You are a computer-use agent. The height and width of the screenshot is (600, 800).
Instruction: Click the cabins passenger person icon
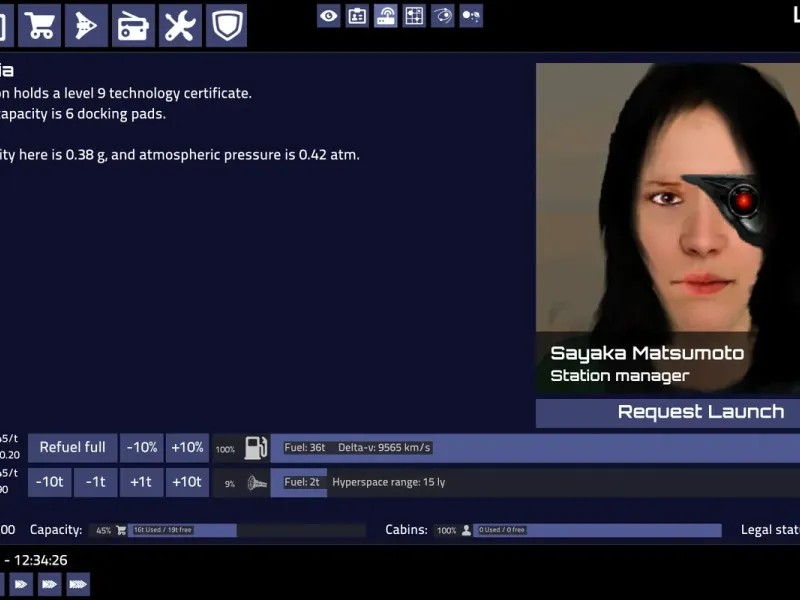466,530
